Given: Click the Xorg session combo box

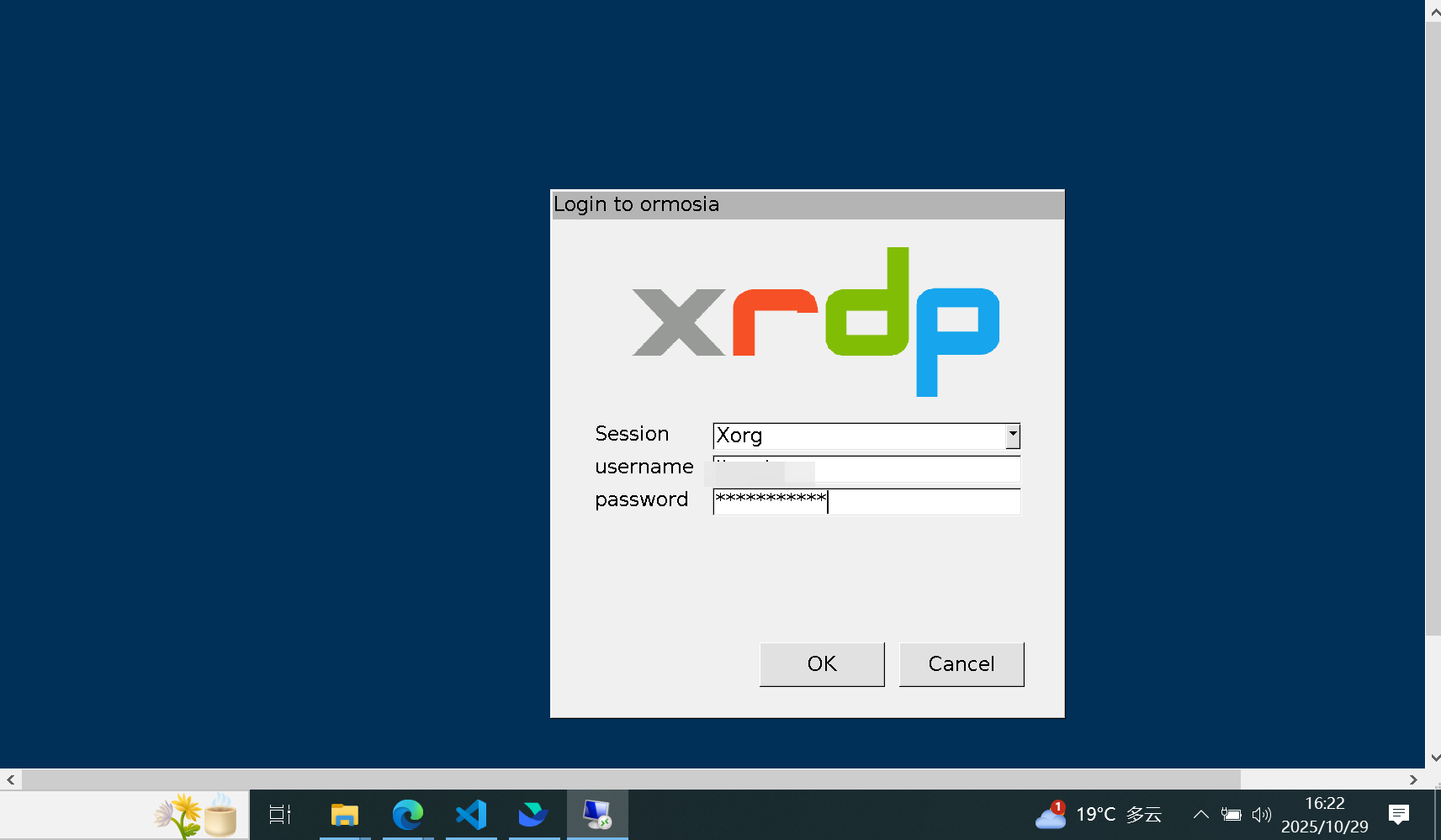Looking at the screenshot, I should coord(866,436).
